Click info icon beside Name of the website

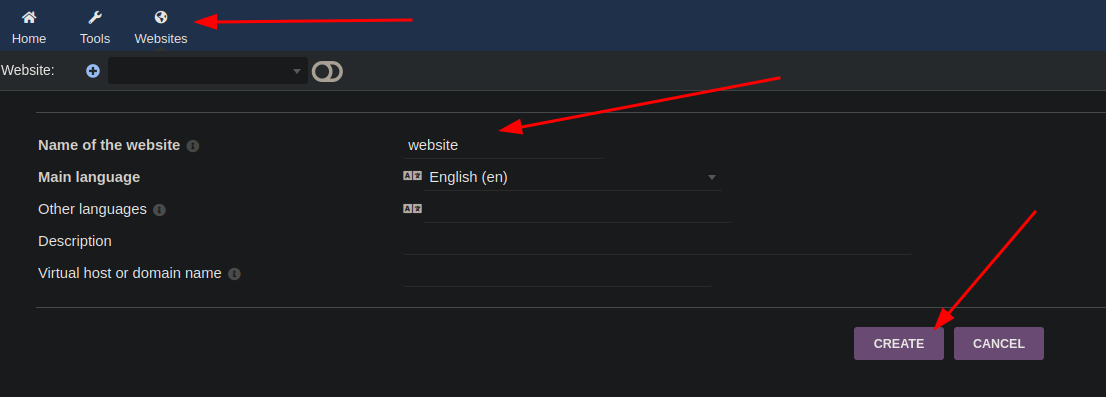pyautogui.click(x=193, y=146)
